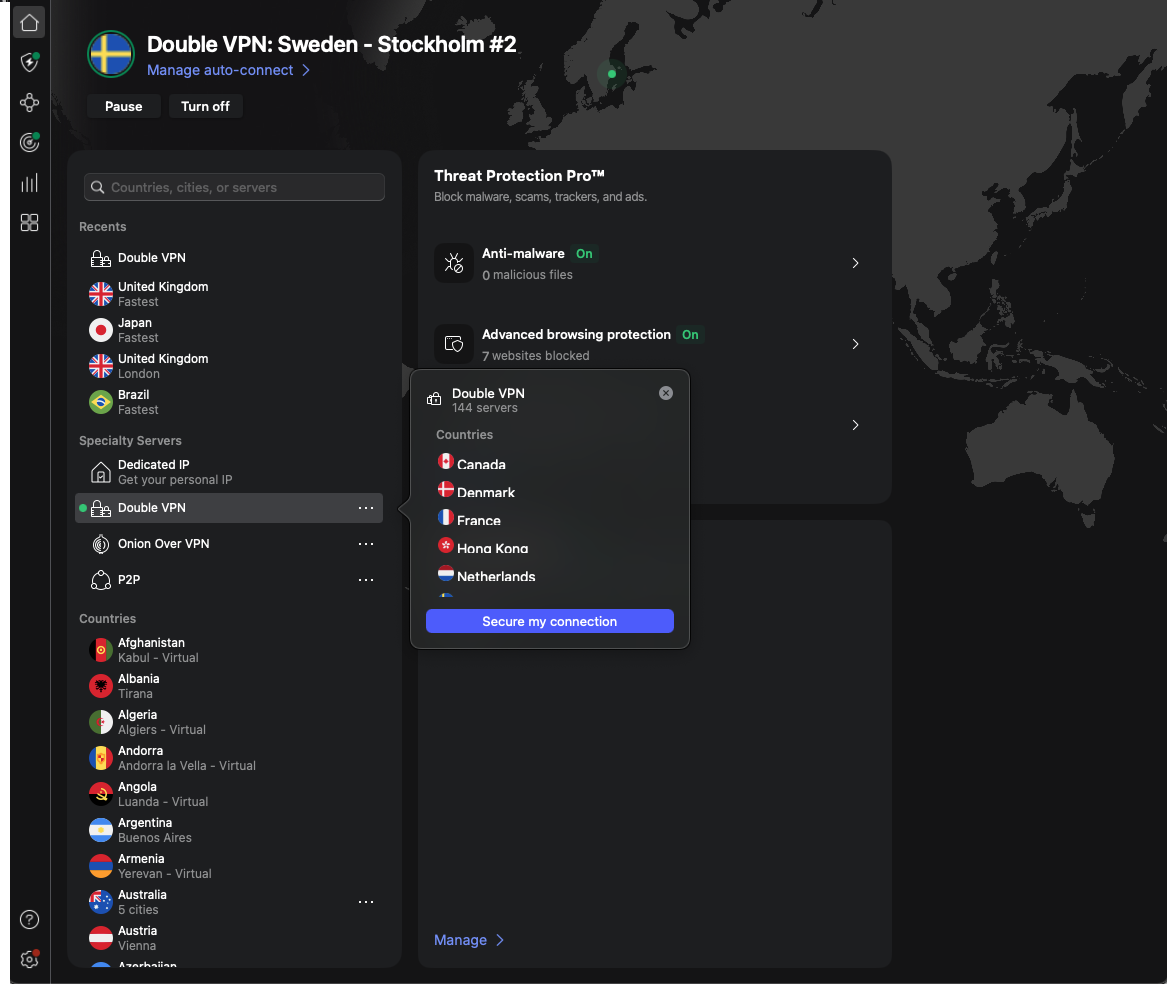Click the Japan flag in Recents
1167x984 pixels.
[100, 330]
